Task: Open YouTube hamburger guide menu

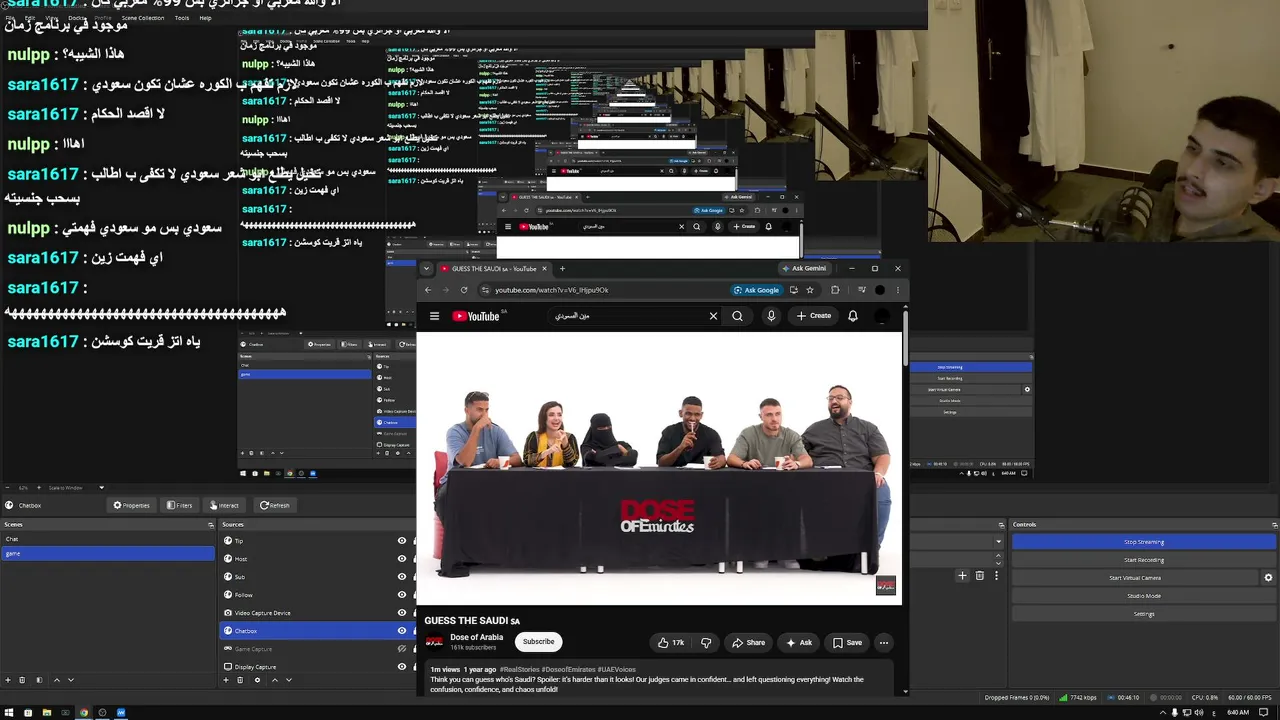Action: click(434, 316)
